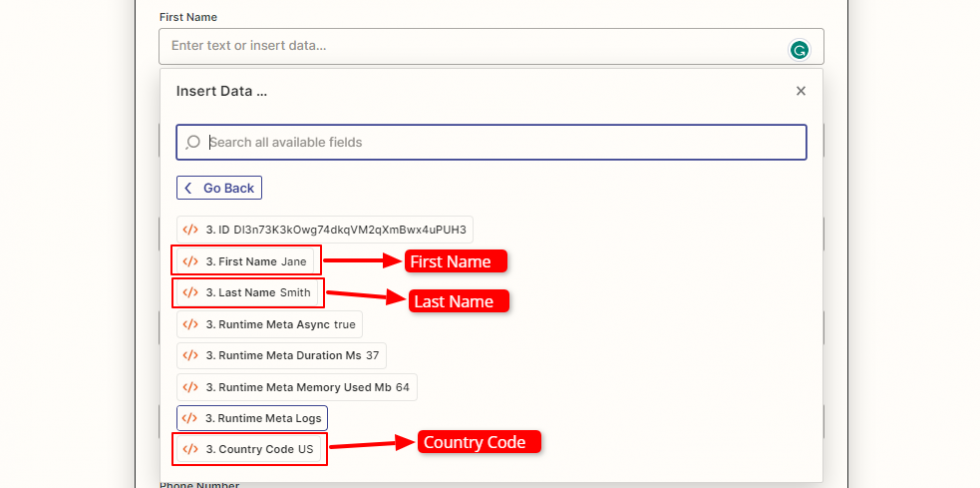Image resolution: width=980 pixels, height=488 pixels.
Task: Click code icon beside 3. ID
Action: [190, 229]
